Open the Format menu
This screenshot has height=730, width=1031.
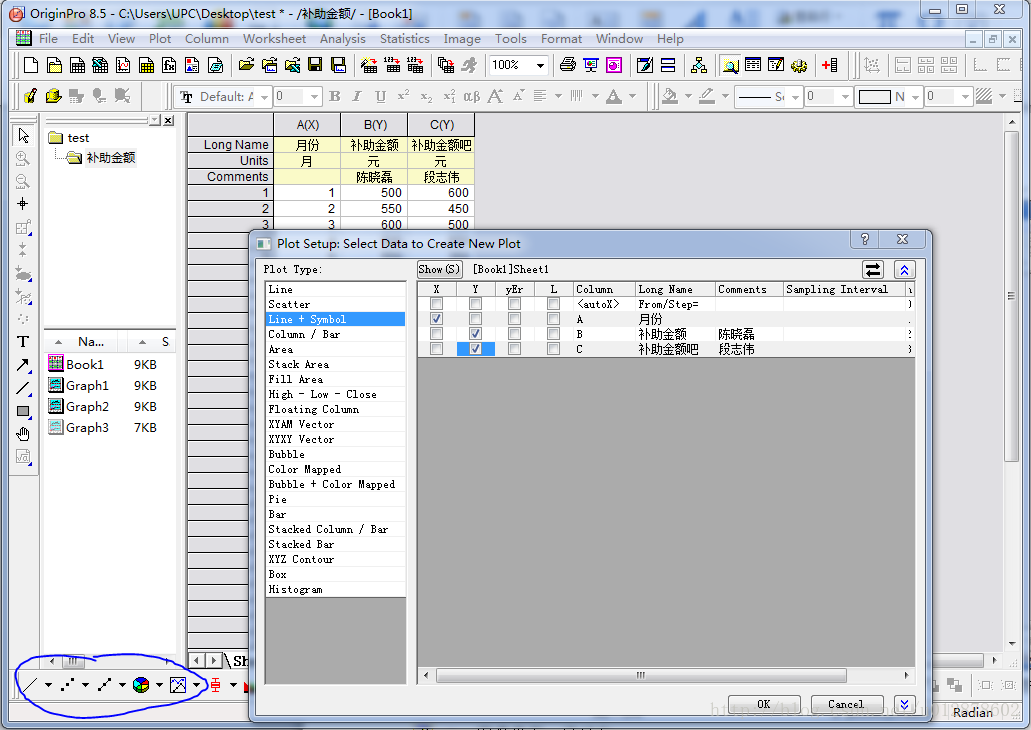pos(561,39)
